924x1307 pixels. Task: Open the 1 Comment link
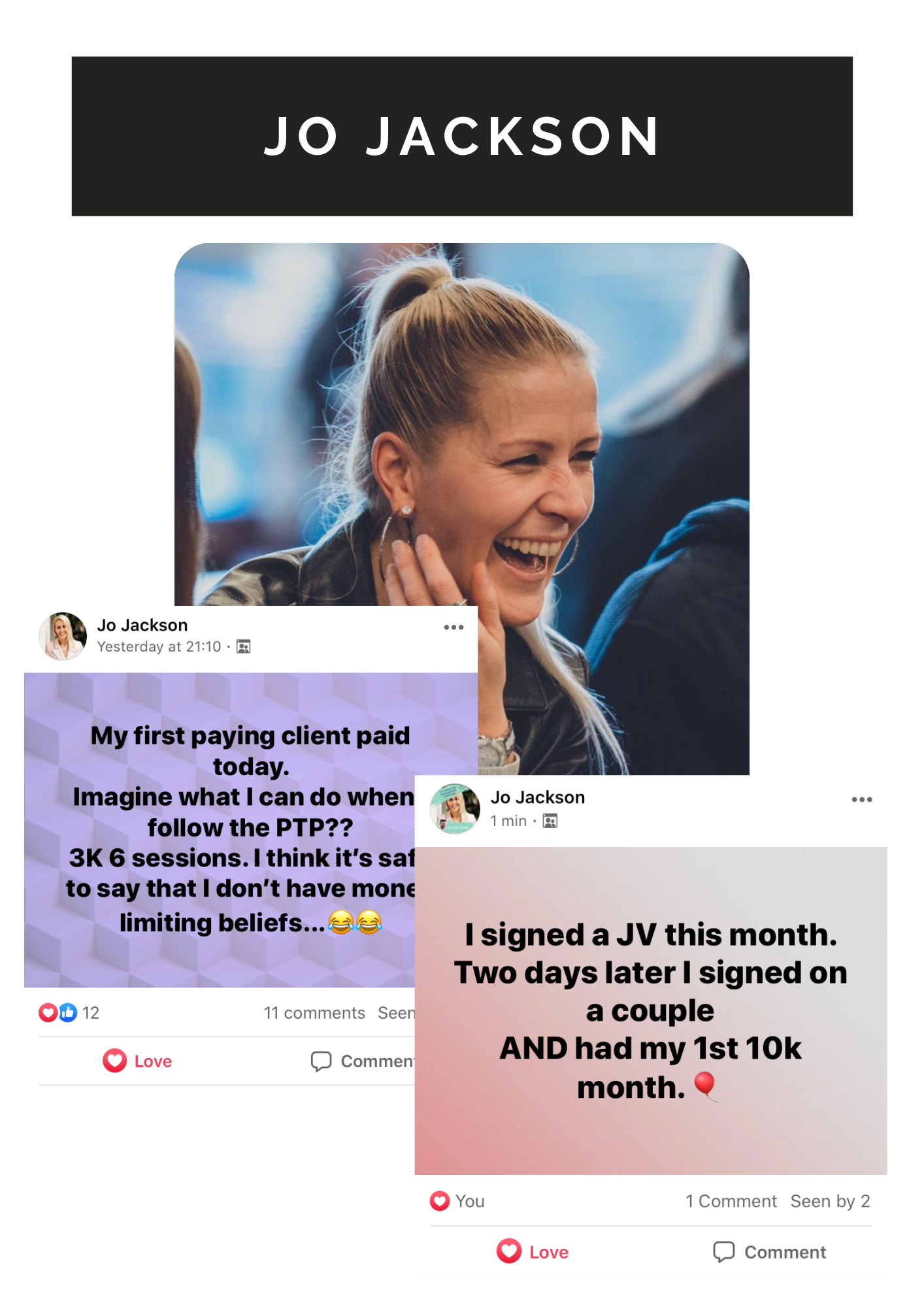click(x=731, y=1201)
